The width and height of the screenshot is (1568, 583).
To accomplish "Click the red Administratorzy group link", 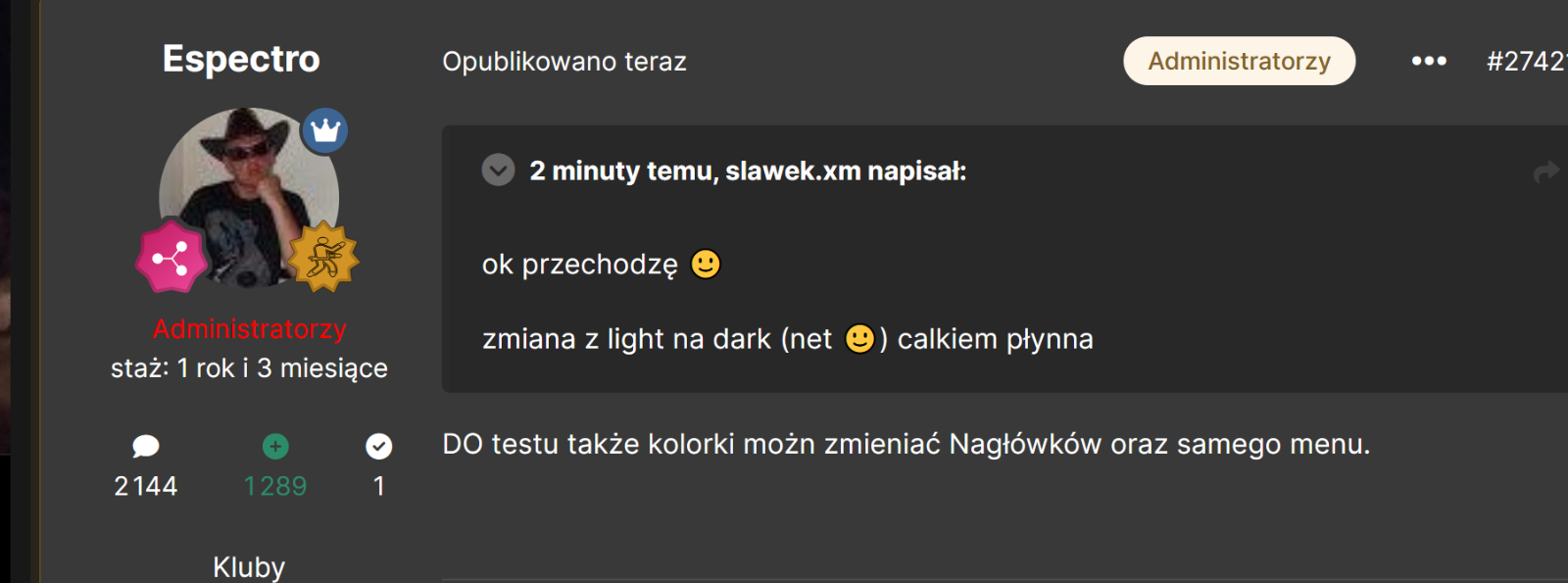I will (250, 329).
